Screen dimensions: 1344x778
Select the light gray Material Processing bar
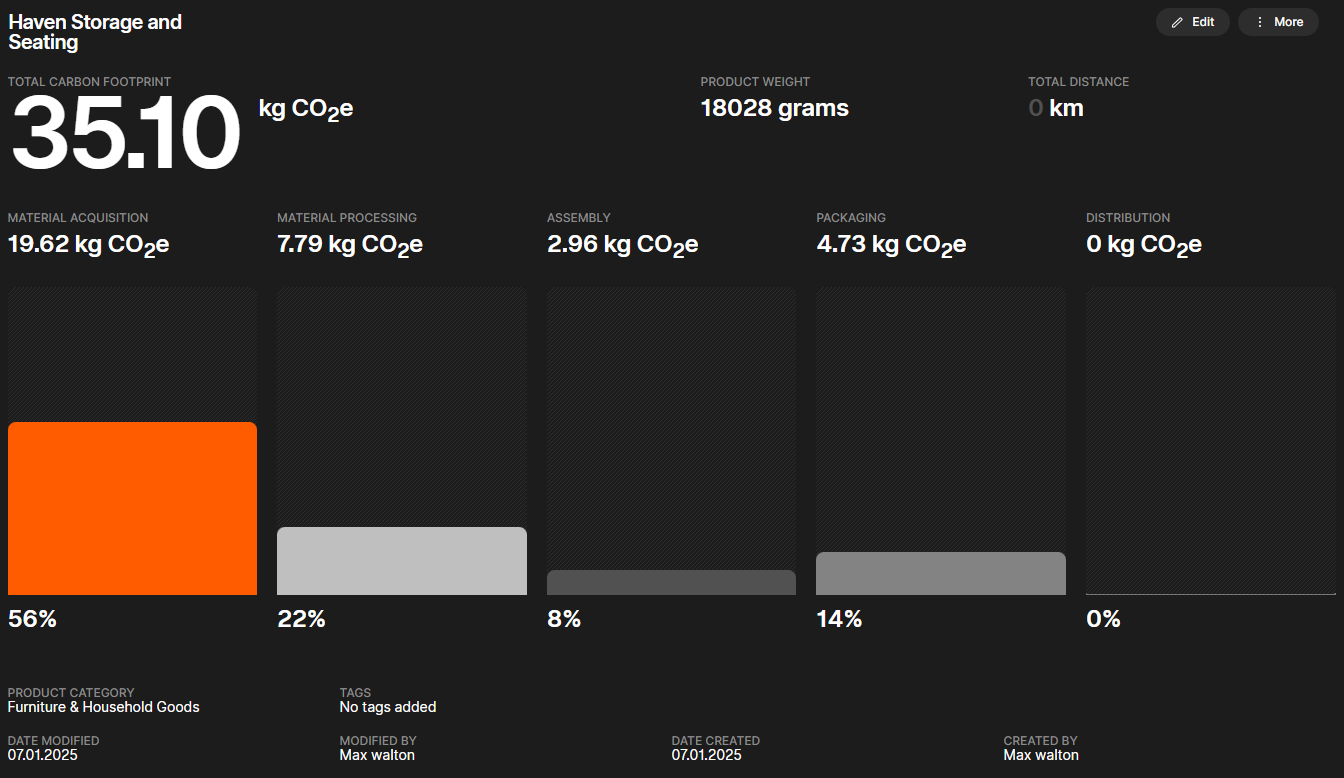point(402,561)
